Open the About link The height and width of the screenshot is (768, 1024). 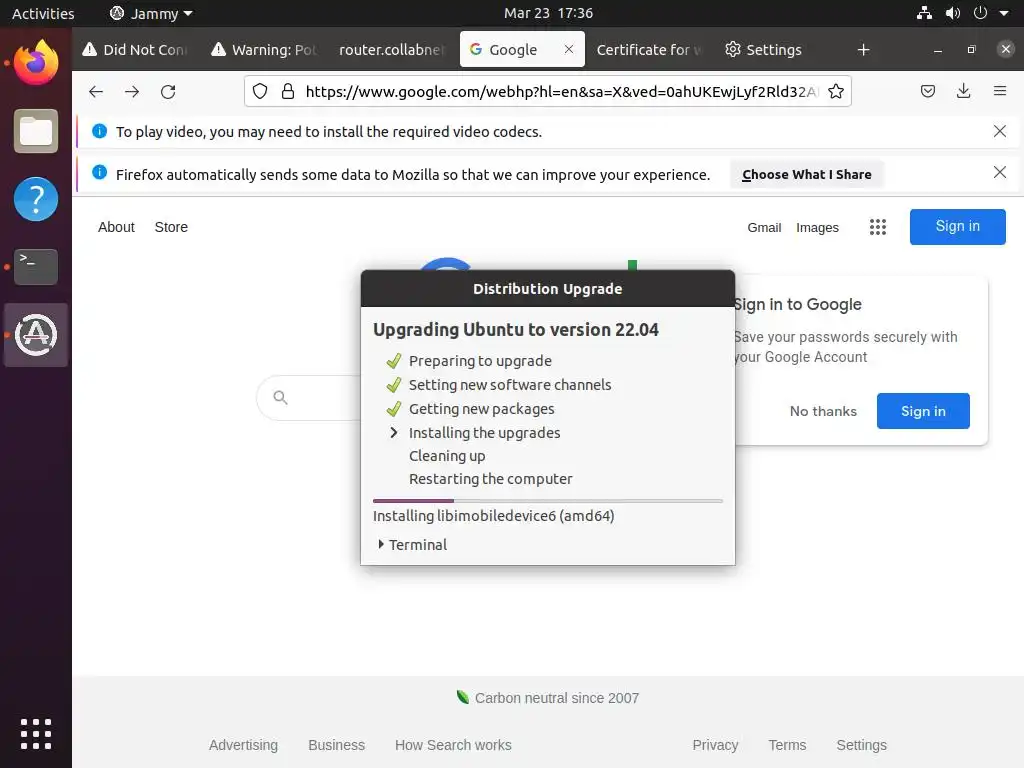[116, 227]
